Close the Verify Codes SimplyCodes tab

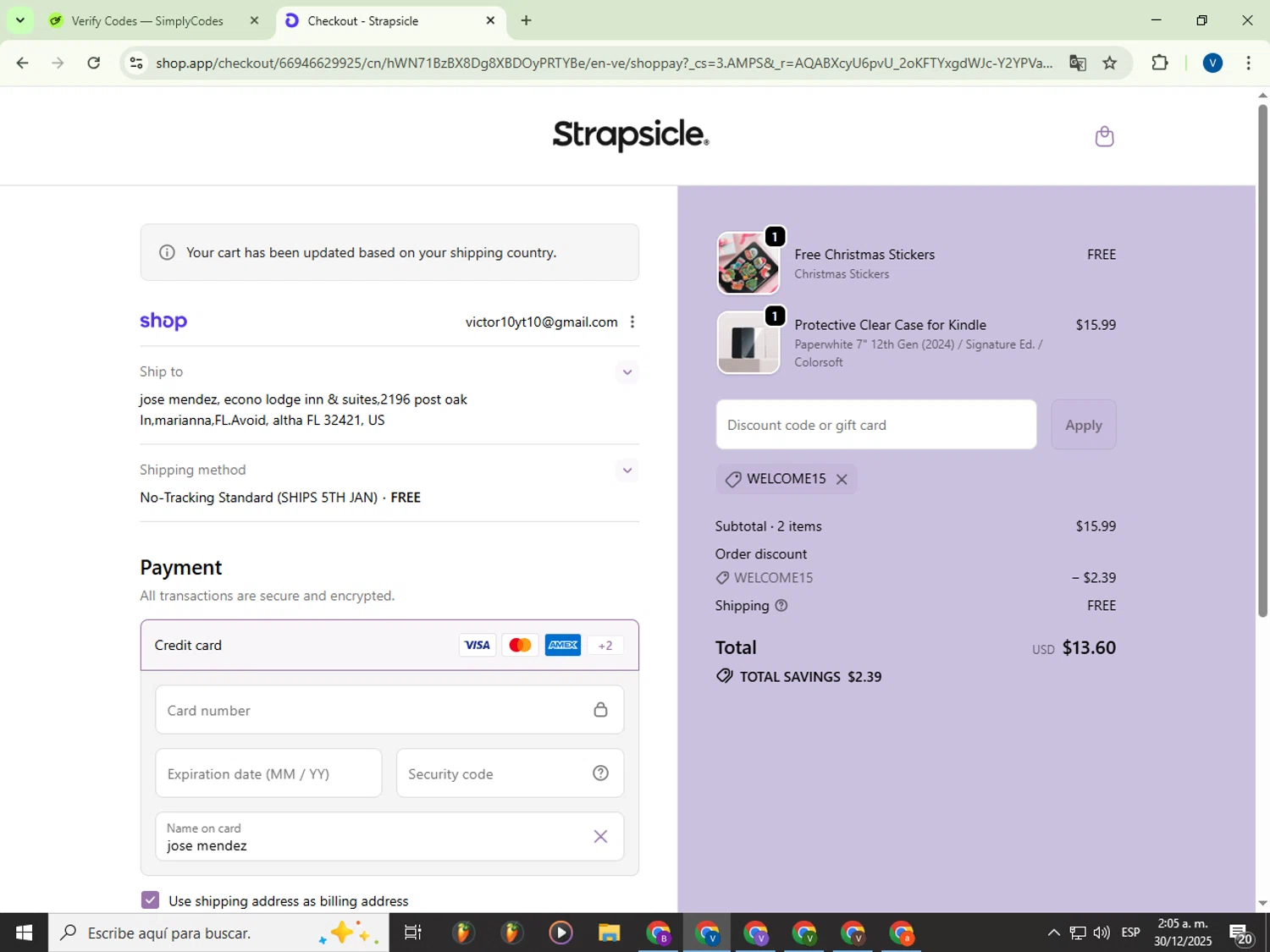point(254,20)
